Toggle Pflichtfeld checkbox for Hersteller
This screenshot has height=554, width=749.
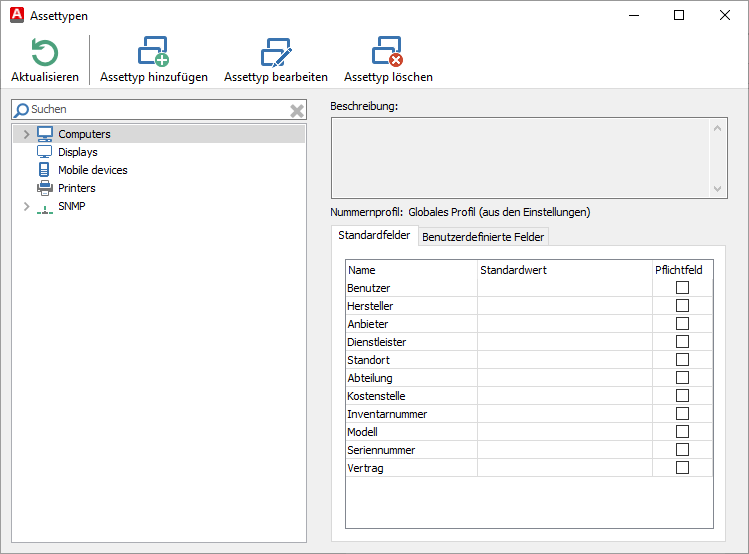pos(682,306)
